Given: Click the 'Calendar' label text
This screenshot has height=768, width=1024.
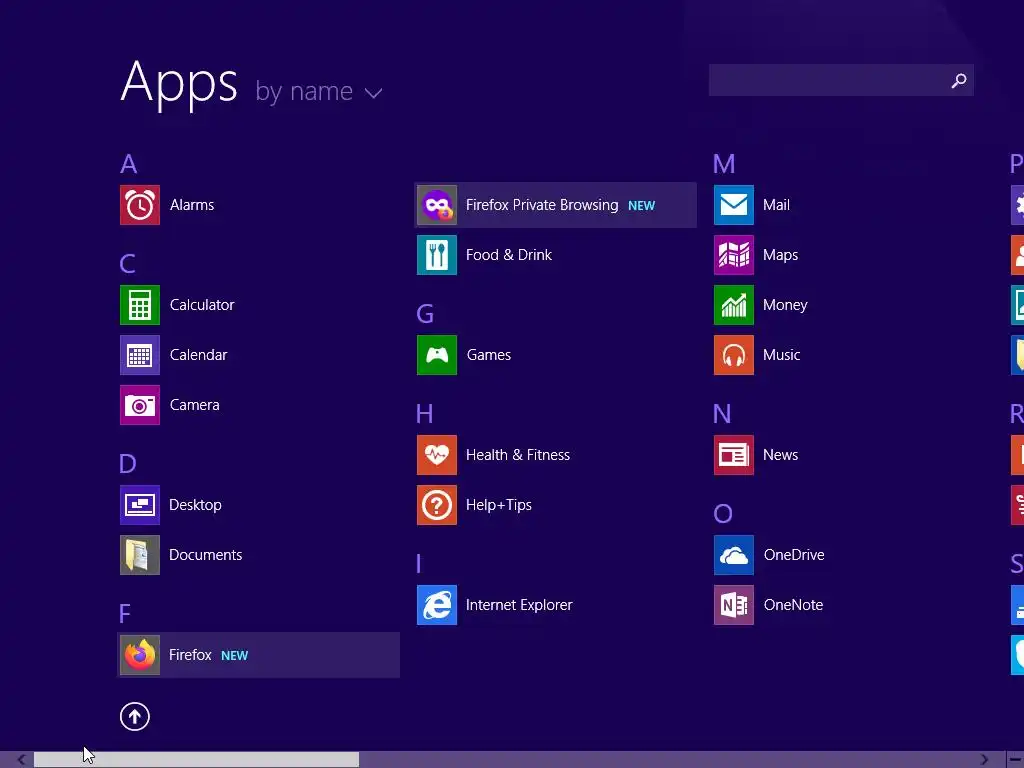Looking at the screenshot, I should point(199,355).
